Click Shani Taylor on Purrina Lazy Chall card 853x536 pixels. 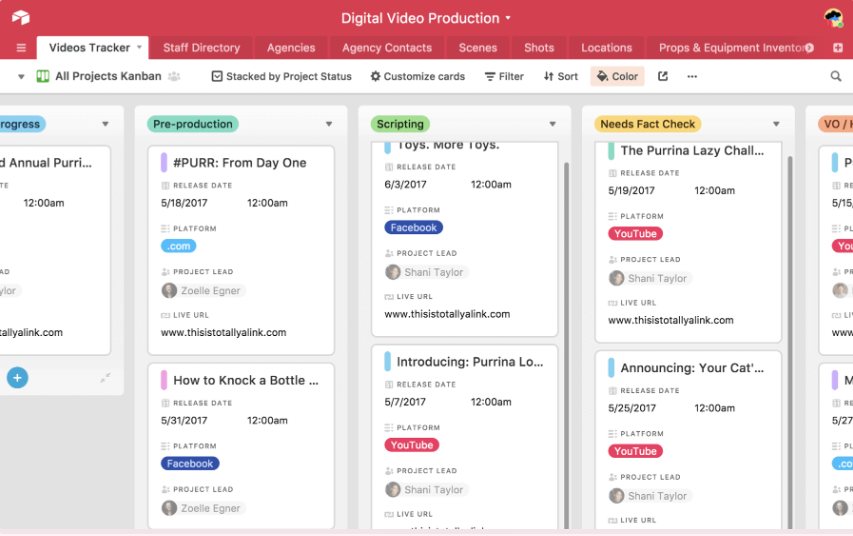click(650, 279)
